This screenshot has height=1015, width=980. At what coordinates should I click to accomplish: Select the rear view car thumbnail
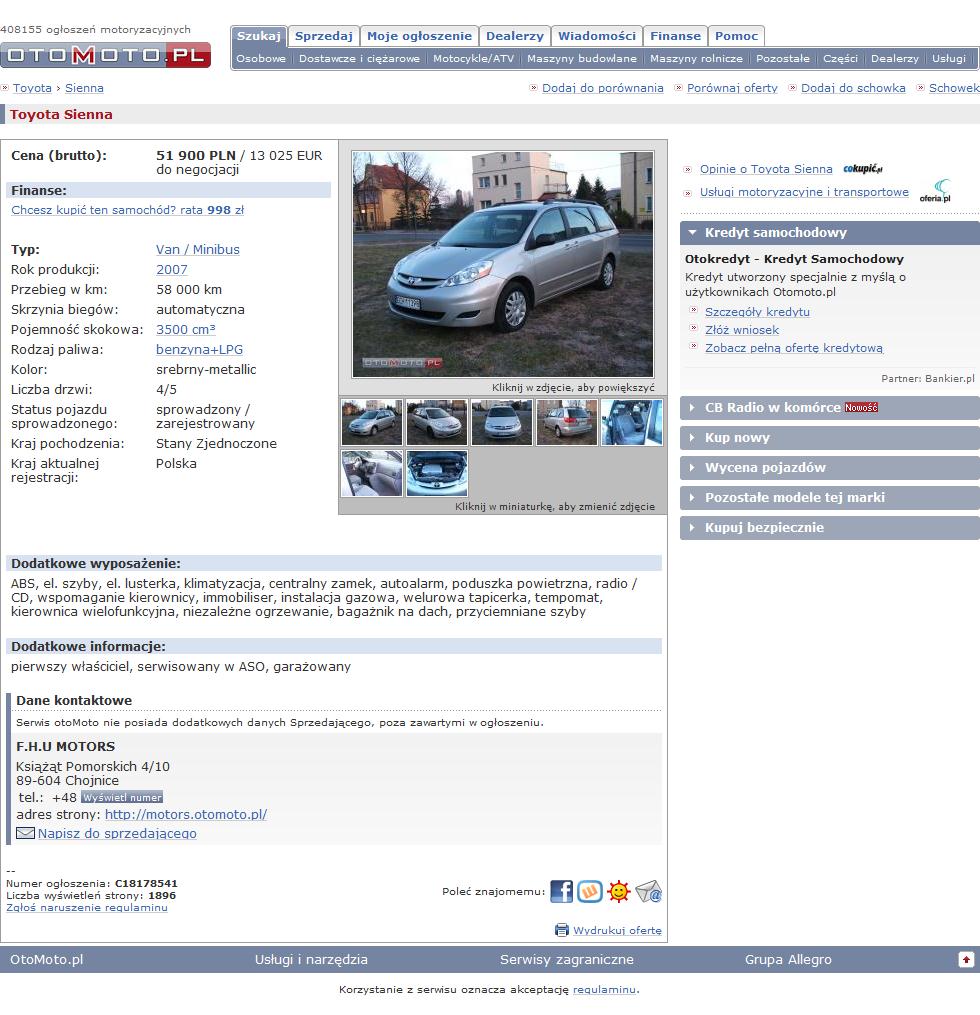(566, 423)
